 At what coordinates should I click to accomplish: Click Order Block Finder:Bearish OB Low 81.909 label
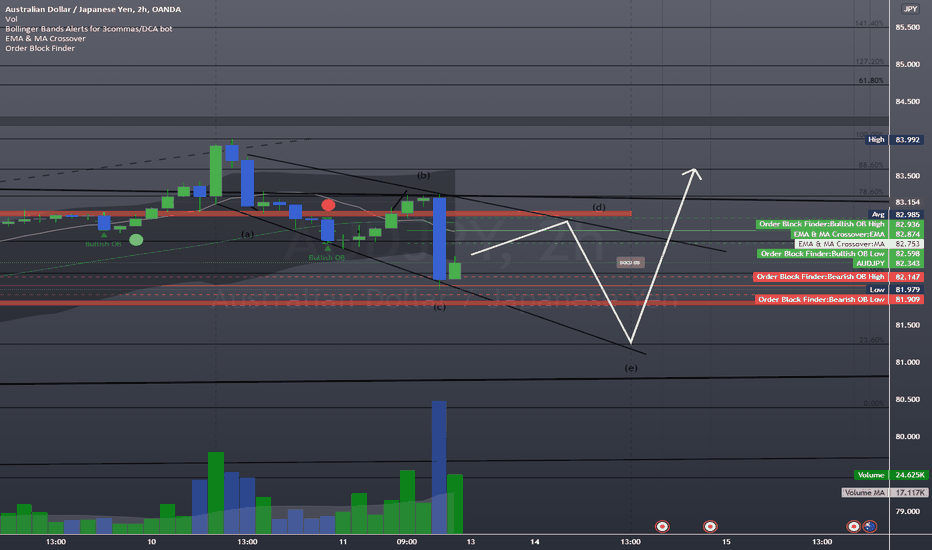tap(839, 300)
